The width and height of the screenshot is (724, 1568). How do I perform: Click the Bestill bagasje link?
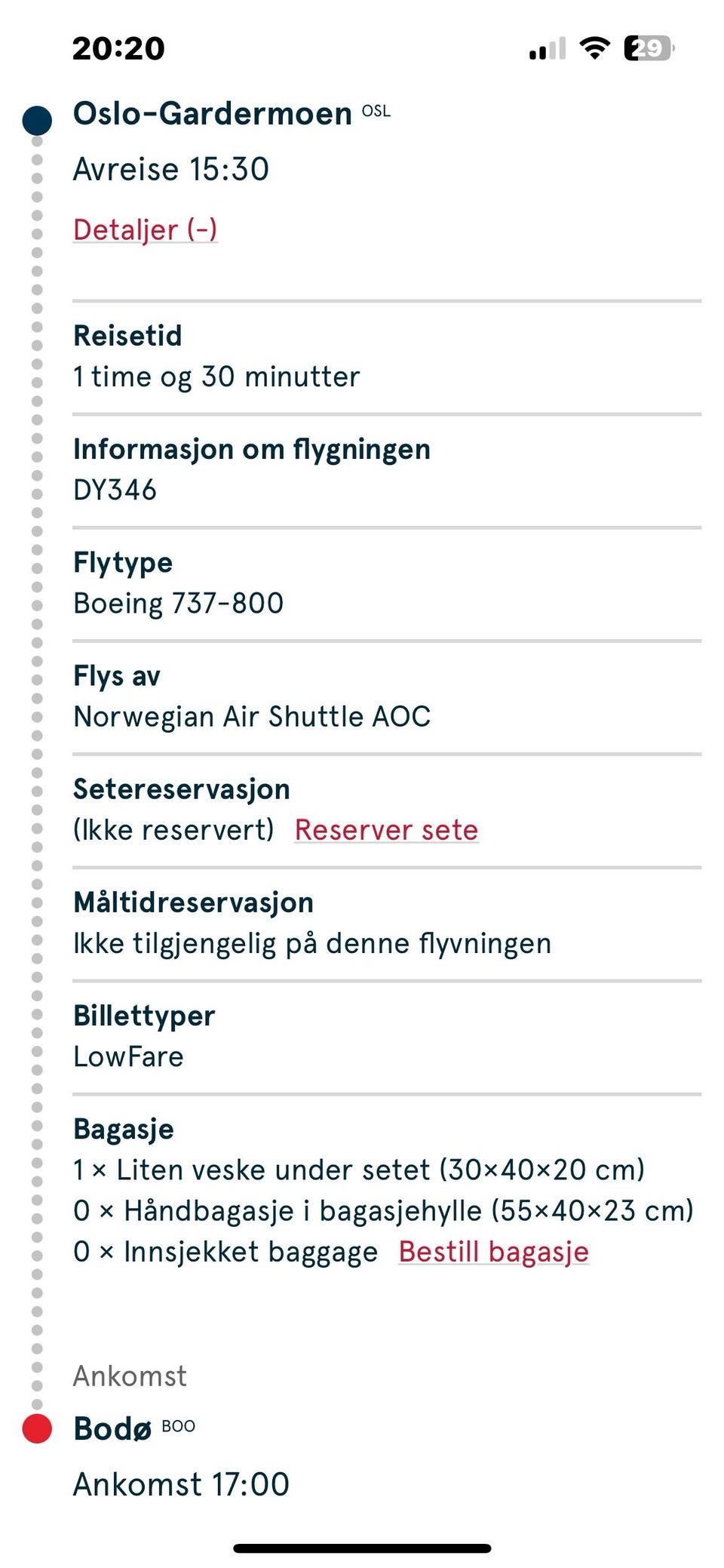pos(493,1251)
